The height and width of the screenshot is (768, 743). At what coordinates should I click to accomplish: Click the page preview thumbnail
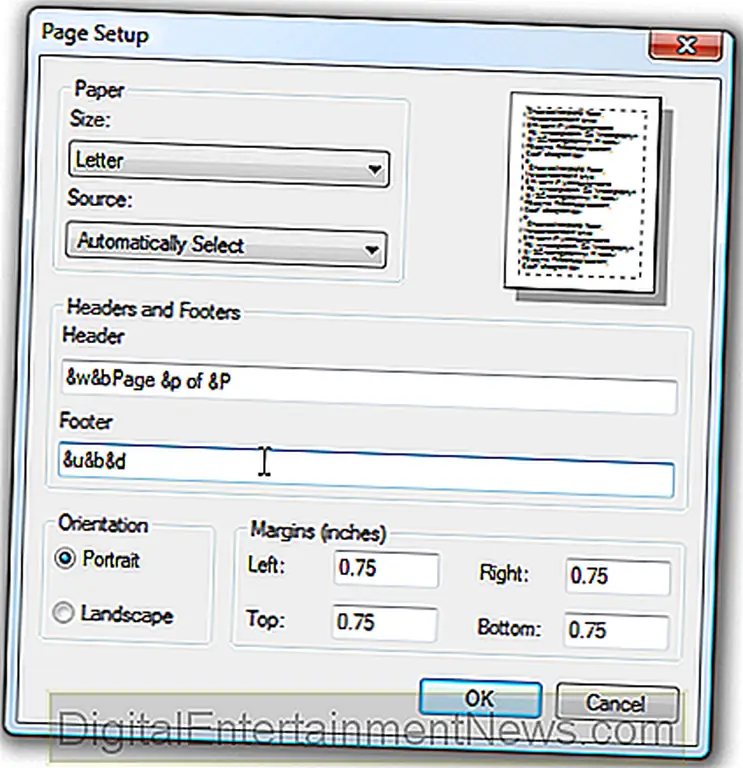(585, 196)
